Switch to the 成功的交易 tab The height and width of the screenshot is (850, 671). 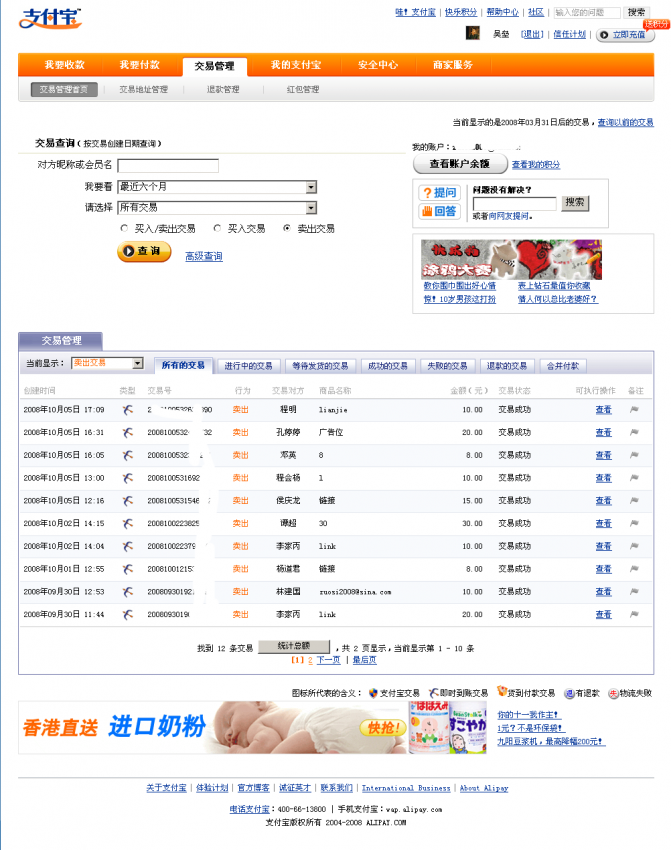(387, 366)
